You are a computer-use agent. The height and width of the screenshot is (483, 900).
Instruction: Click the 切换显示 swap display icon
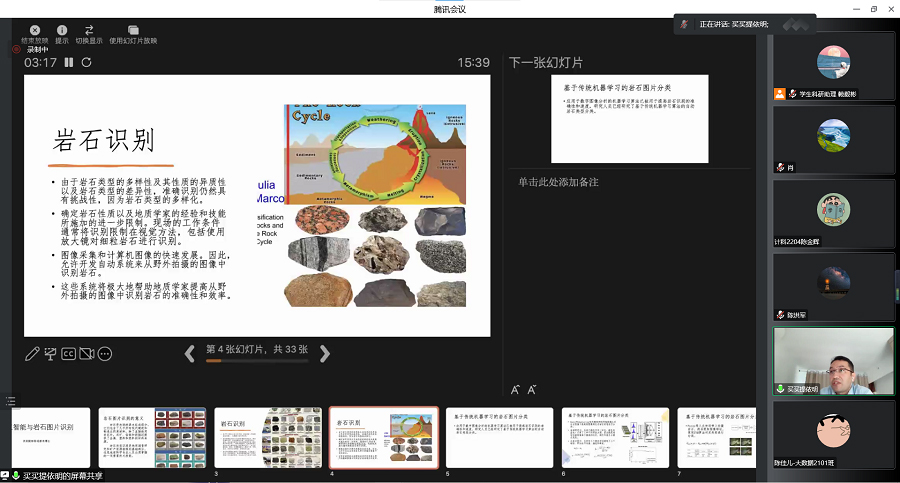[89, 31]
